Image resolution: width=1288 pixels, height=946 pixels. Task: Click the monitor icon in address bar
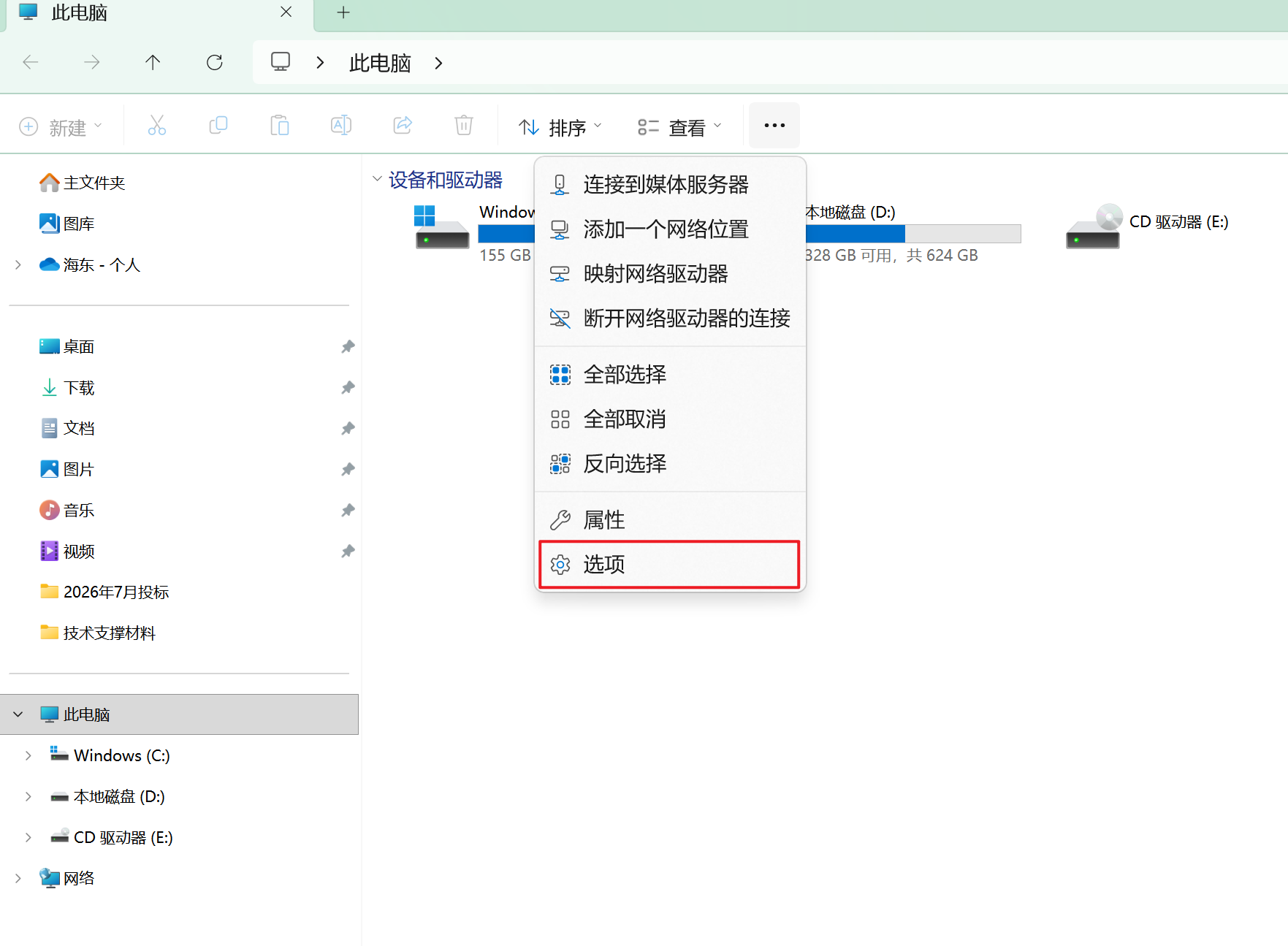click(x=281, y=61)
